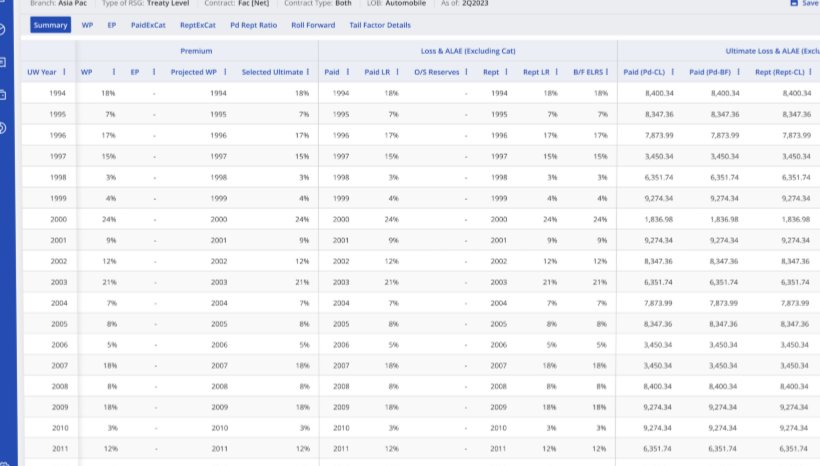Open the UW Year column menu icon
The image size is (820, 466).
click(x=64, y=72)
